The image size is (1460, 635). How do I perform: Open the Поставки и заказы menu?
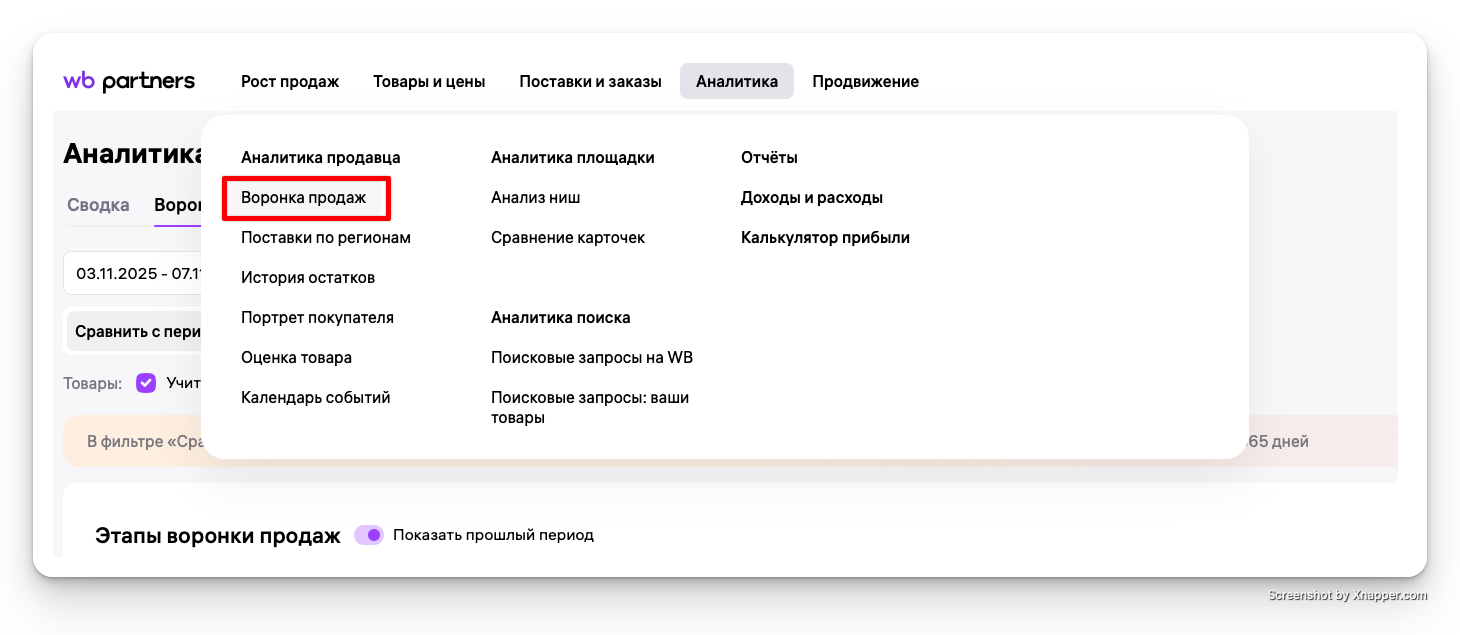590,82
